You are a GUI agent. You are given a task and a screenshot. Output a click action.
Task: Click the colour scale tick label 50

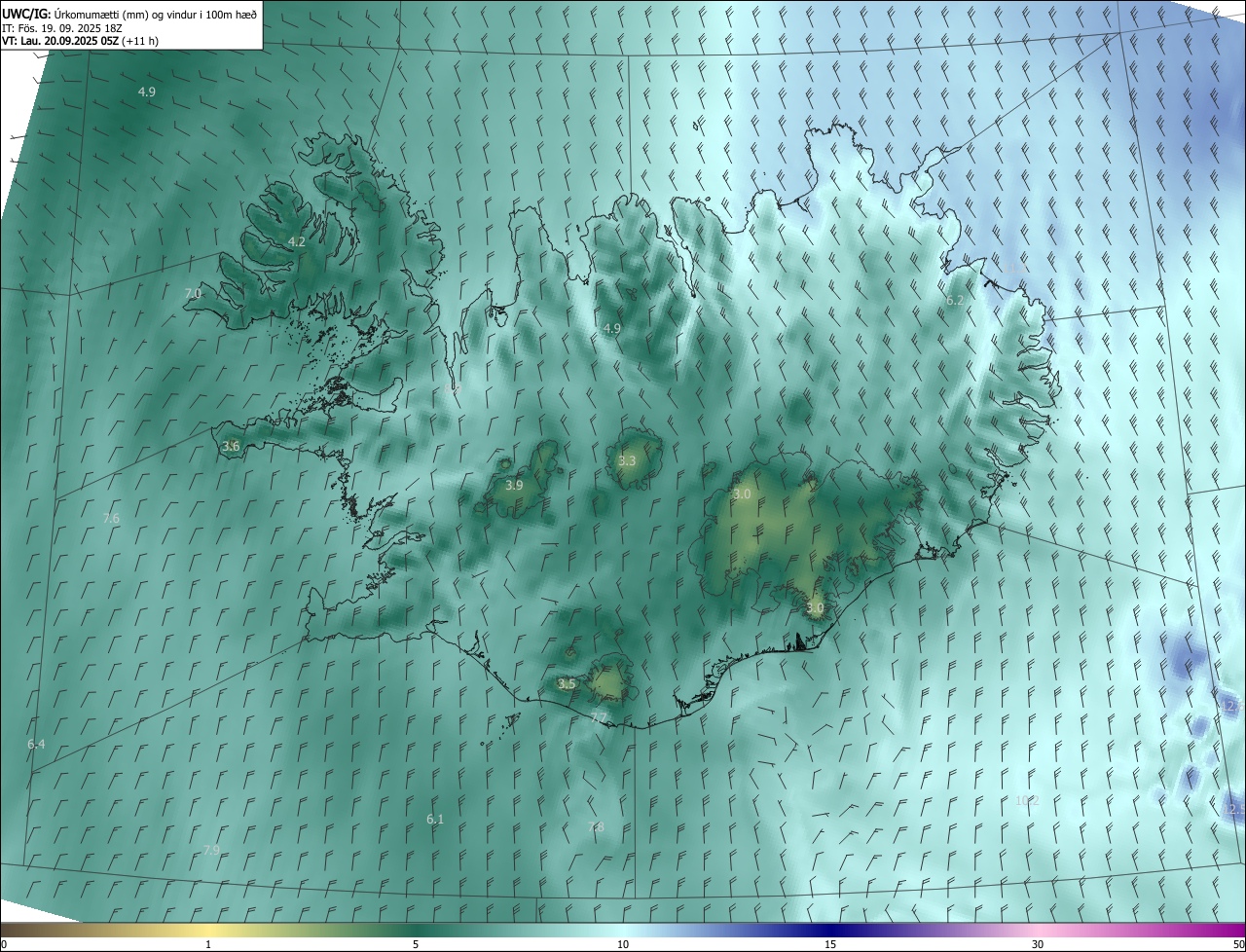(x=1238, y=945)
